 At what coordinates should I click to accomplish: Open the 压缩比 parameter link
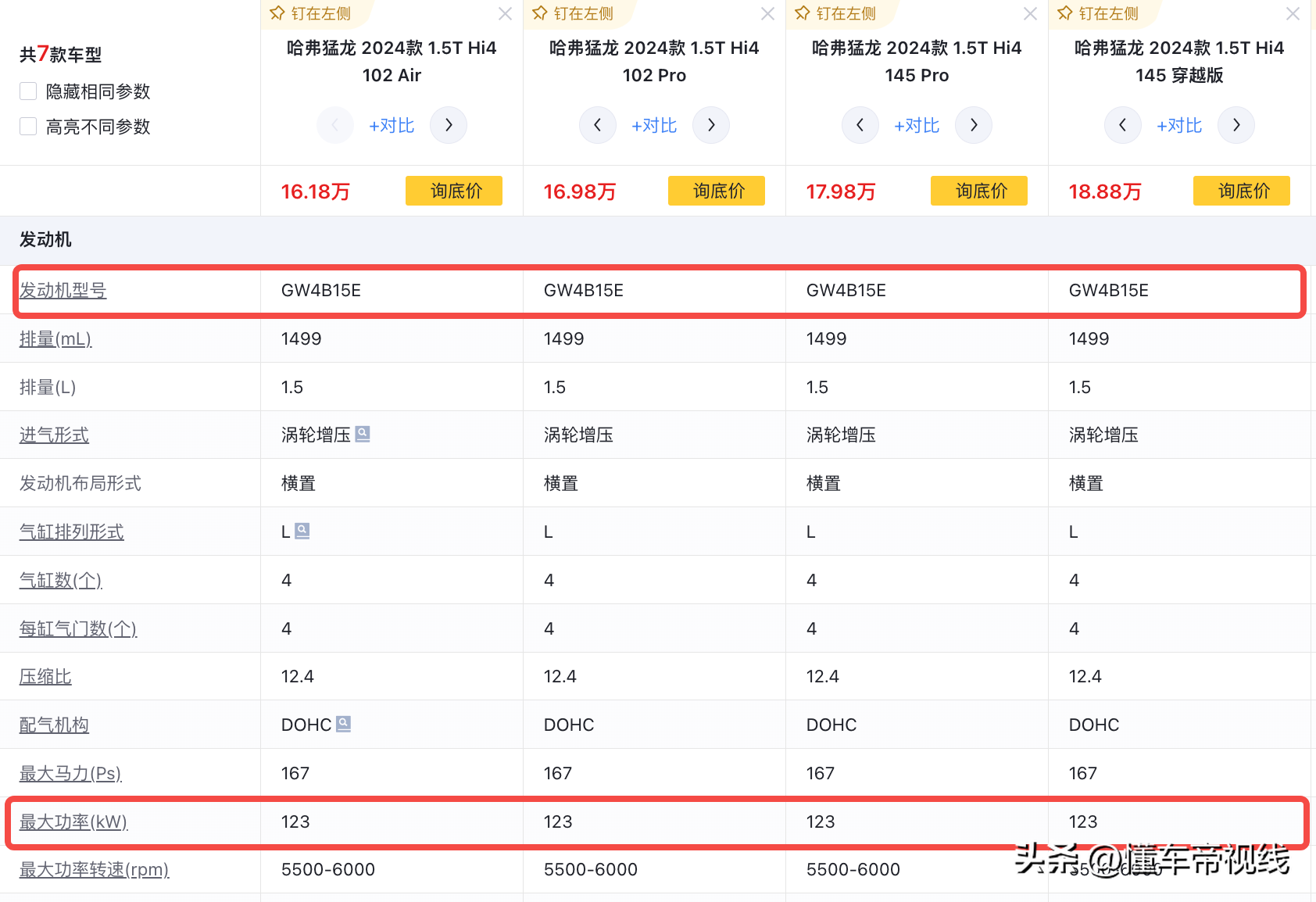tap(45, 677)
